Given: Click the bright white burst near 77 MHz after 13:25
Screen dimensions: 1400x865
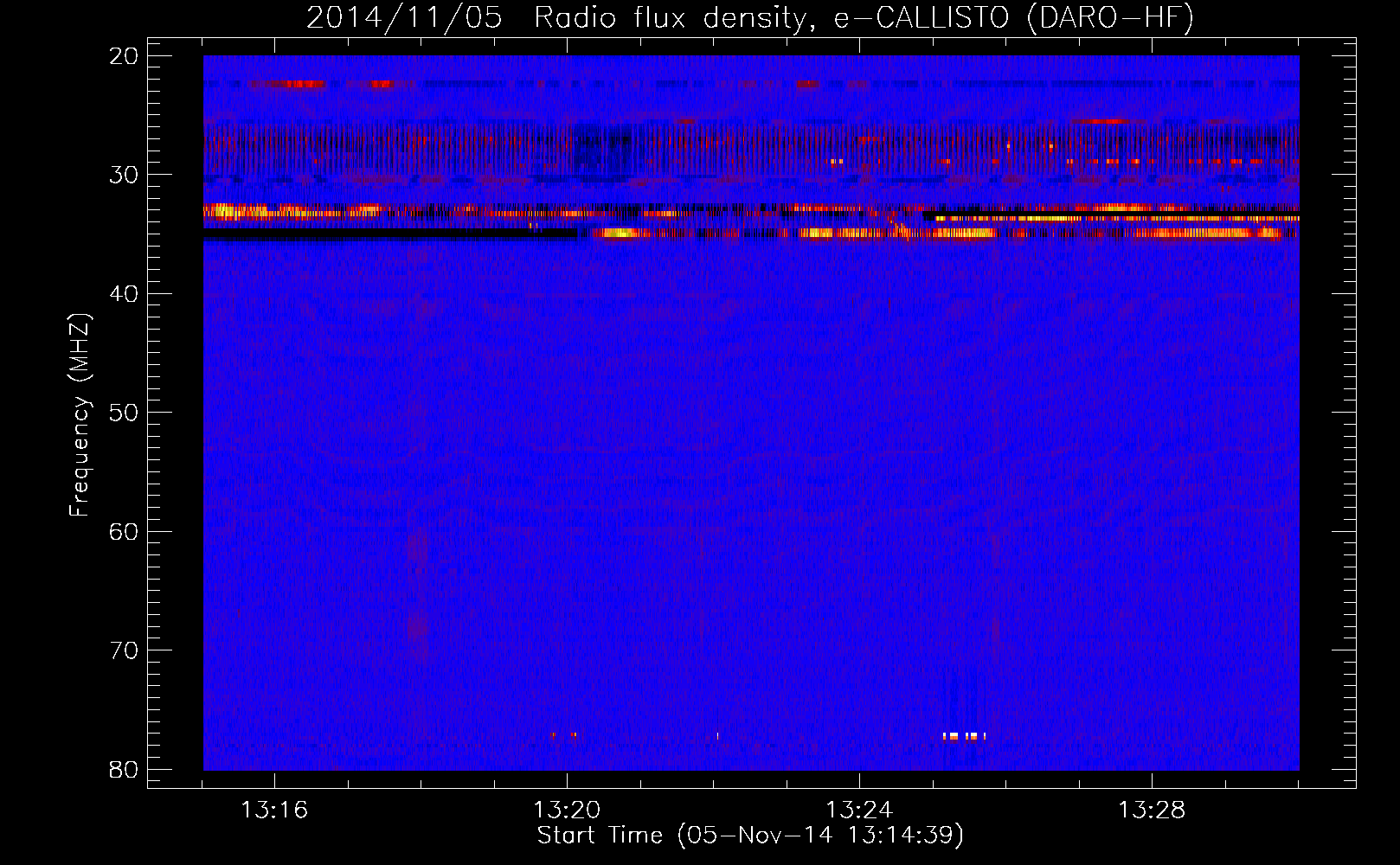Looking at the screenshot, I should pyautogui.click(x=964, y=737).
